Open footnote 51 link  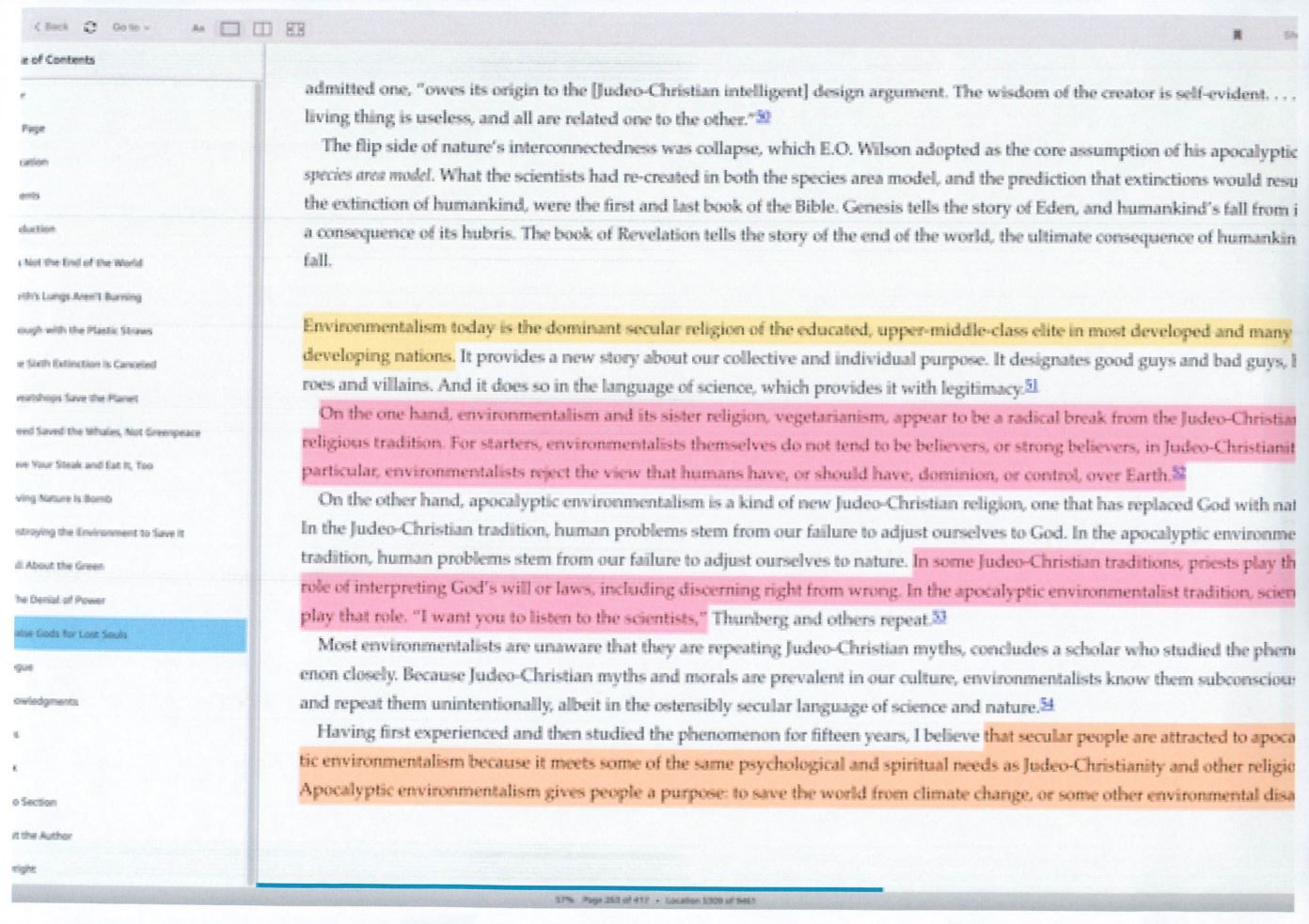coord(1032,386)
